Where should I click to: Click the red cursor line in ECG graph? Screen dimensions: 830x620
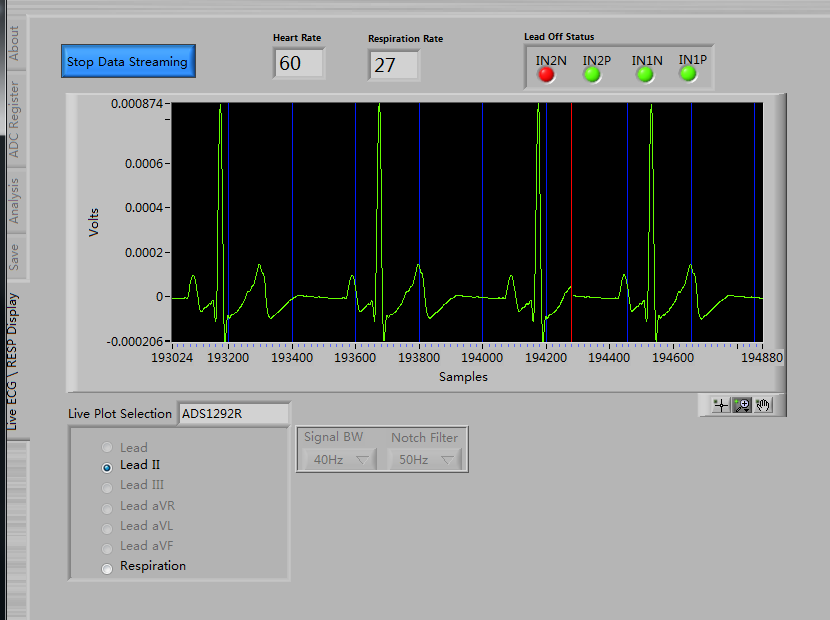(571, 222)
